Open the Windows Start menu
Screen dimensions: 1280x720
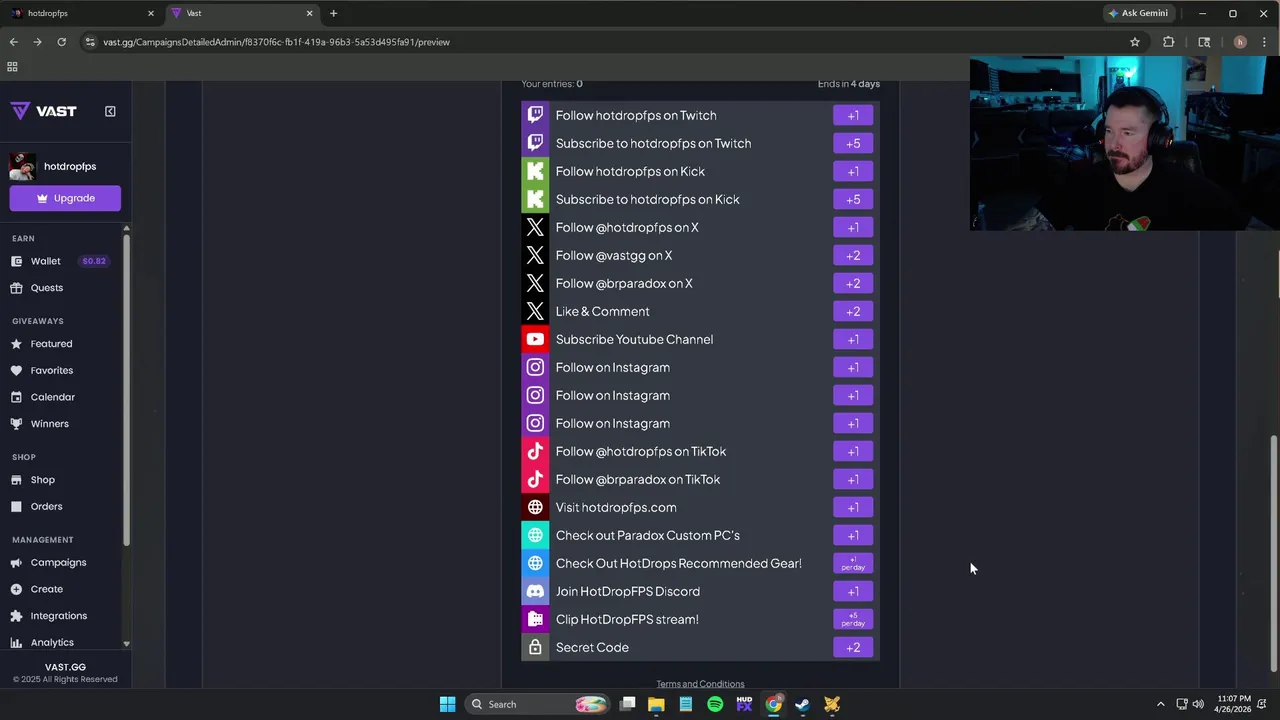447,704
